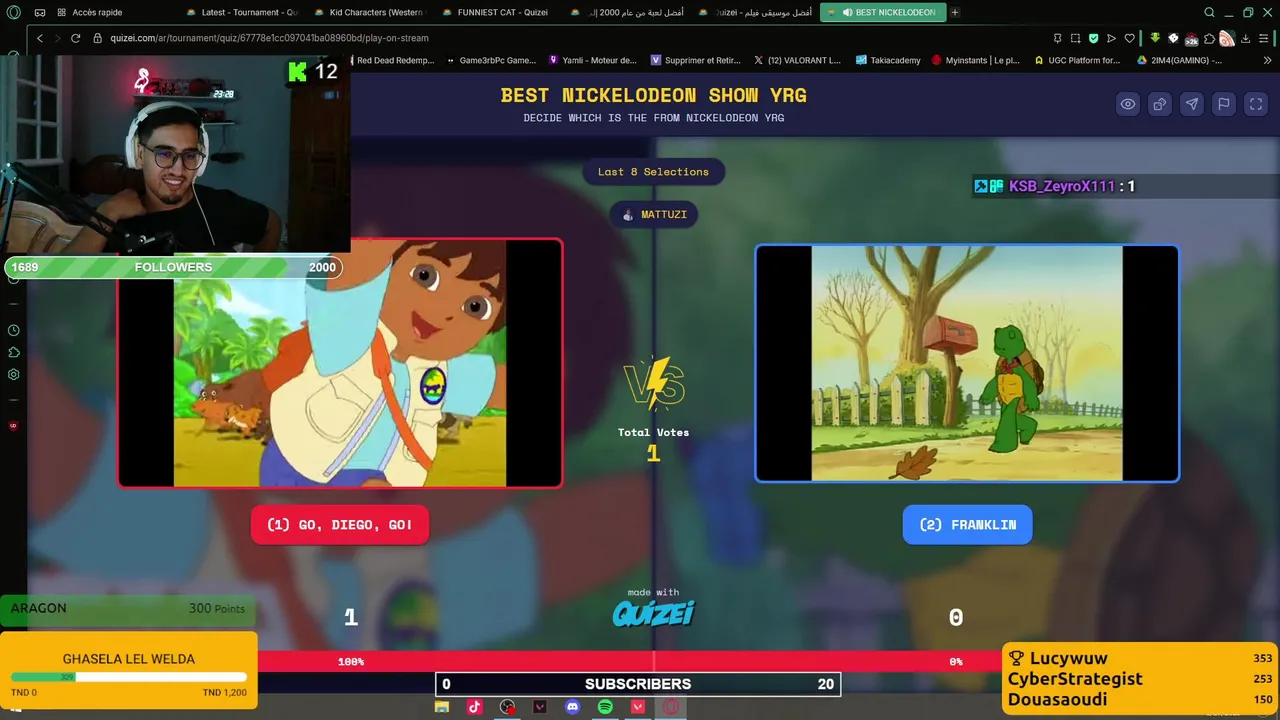Image resolution: width=1280 pixels, height=720 pixels.
Task: Click the MATTUZI creator badge
Action: coord(654,214)
